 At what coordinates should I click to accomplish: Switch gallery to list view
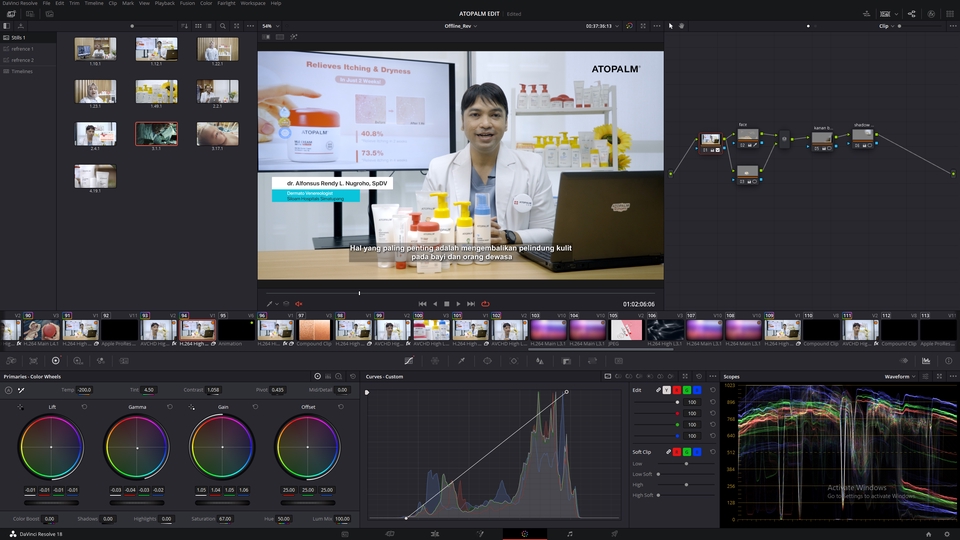pyautogui.click(x=209, y=26)
